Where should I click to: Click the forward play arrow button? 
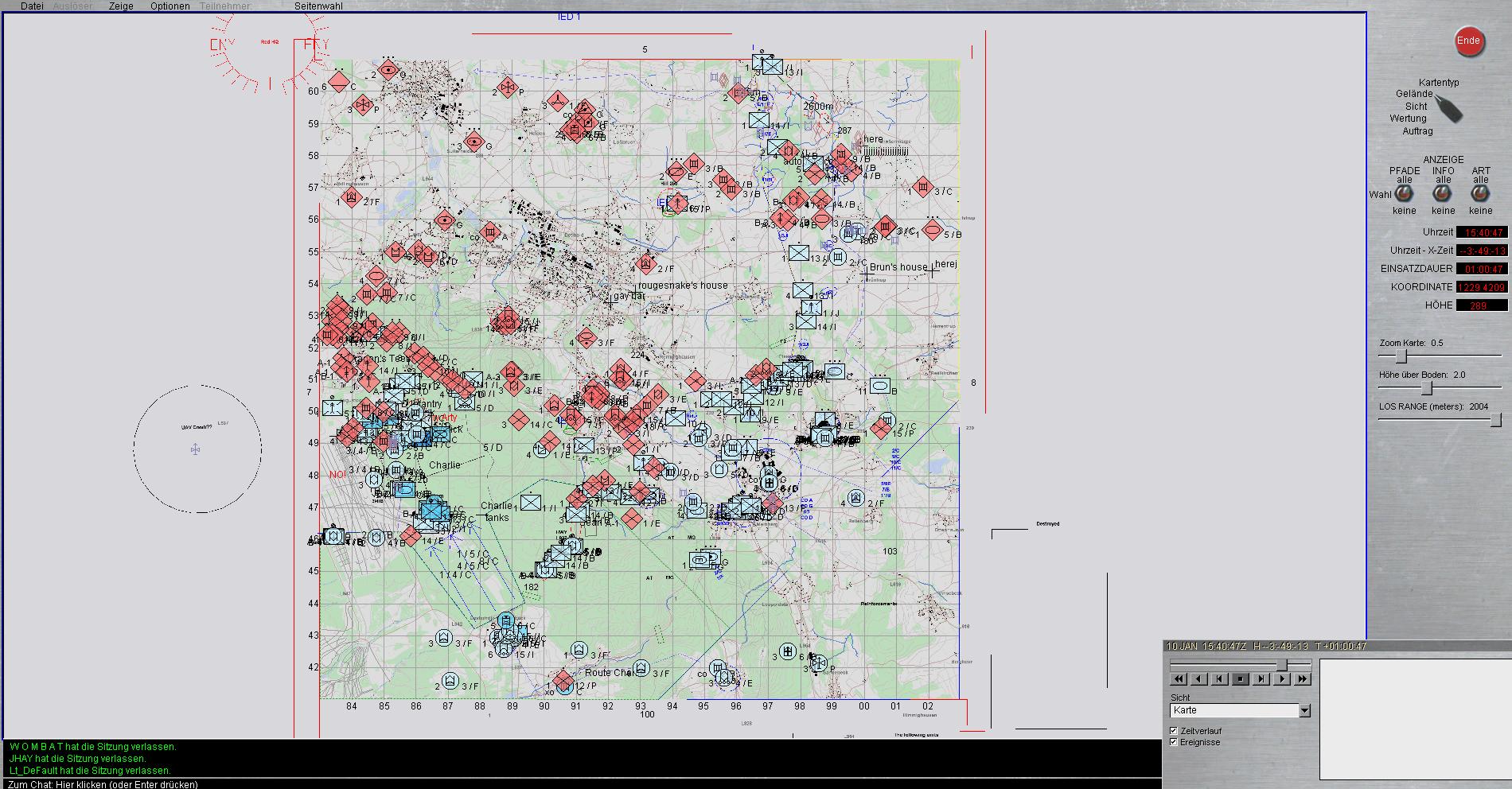1282,678
